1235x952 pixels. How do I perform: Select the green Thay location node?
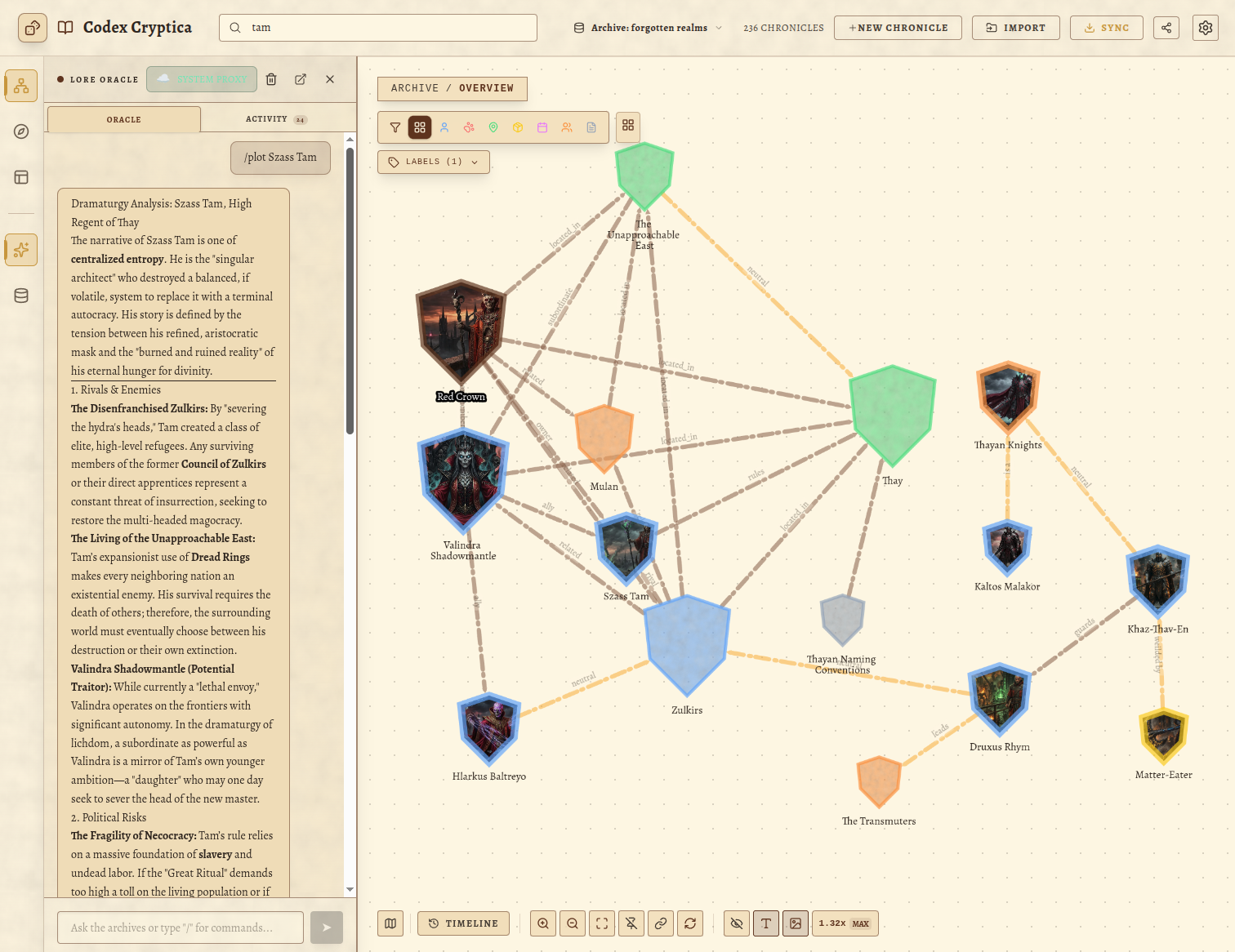[x=892, y=416]
